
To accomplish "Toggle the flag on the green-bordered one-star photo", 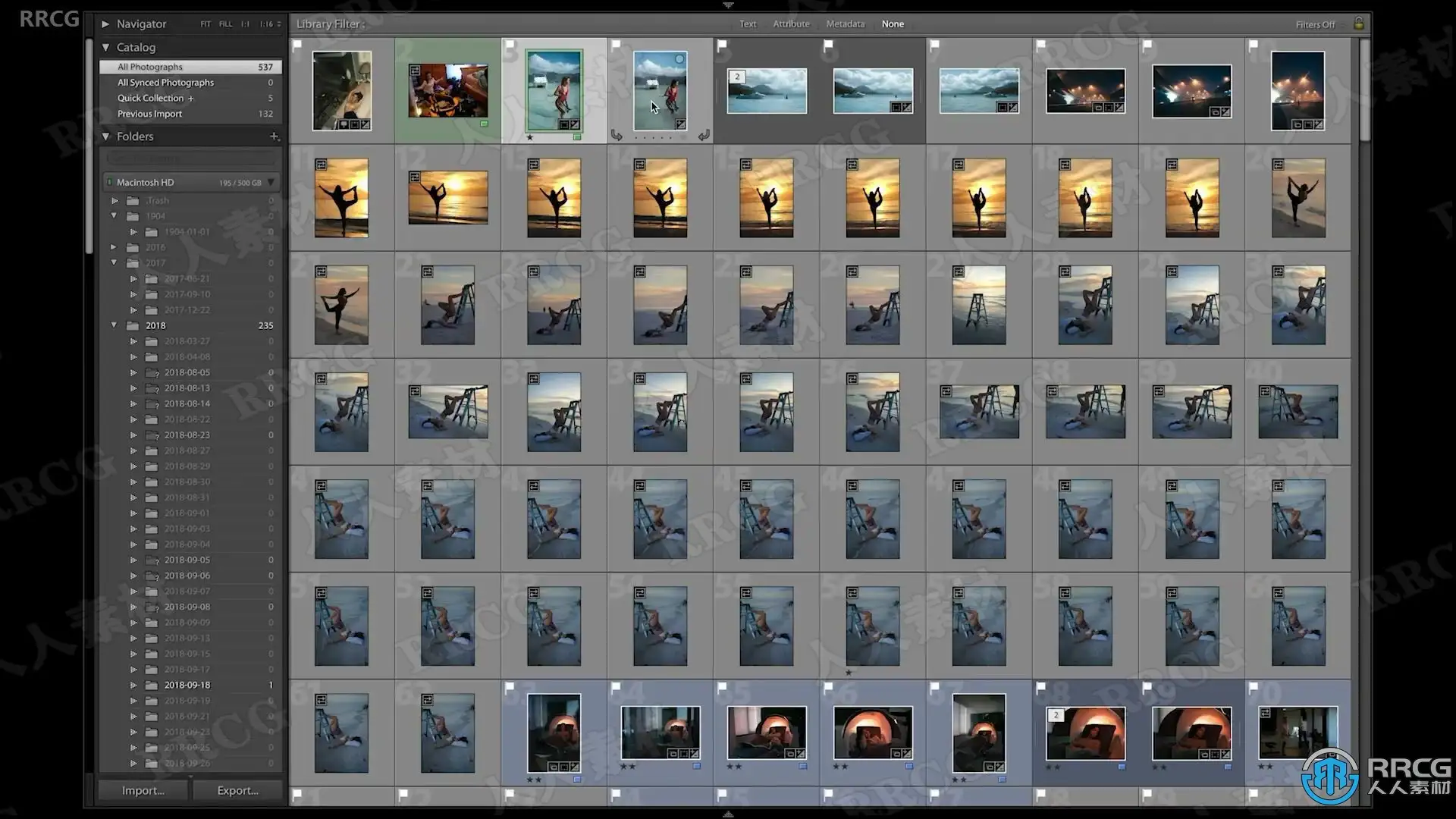I will pyautogui.click(x=510, y=45).
